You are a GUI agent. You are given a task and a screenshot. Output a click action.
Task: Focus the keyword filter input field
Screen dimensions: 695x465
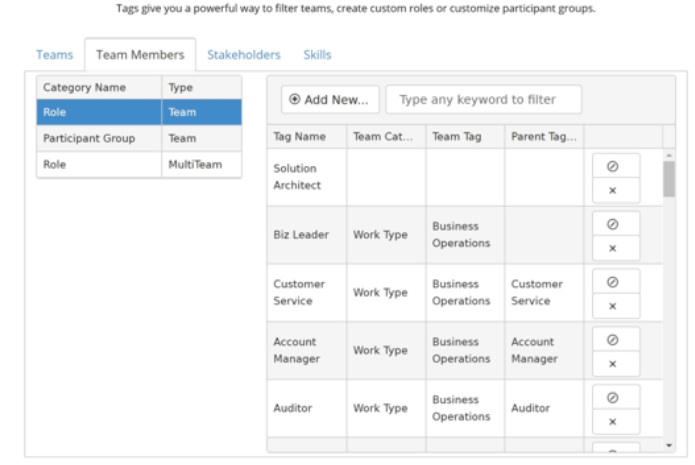[x=484, y=100]
